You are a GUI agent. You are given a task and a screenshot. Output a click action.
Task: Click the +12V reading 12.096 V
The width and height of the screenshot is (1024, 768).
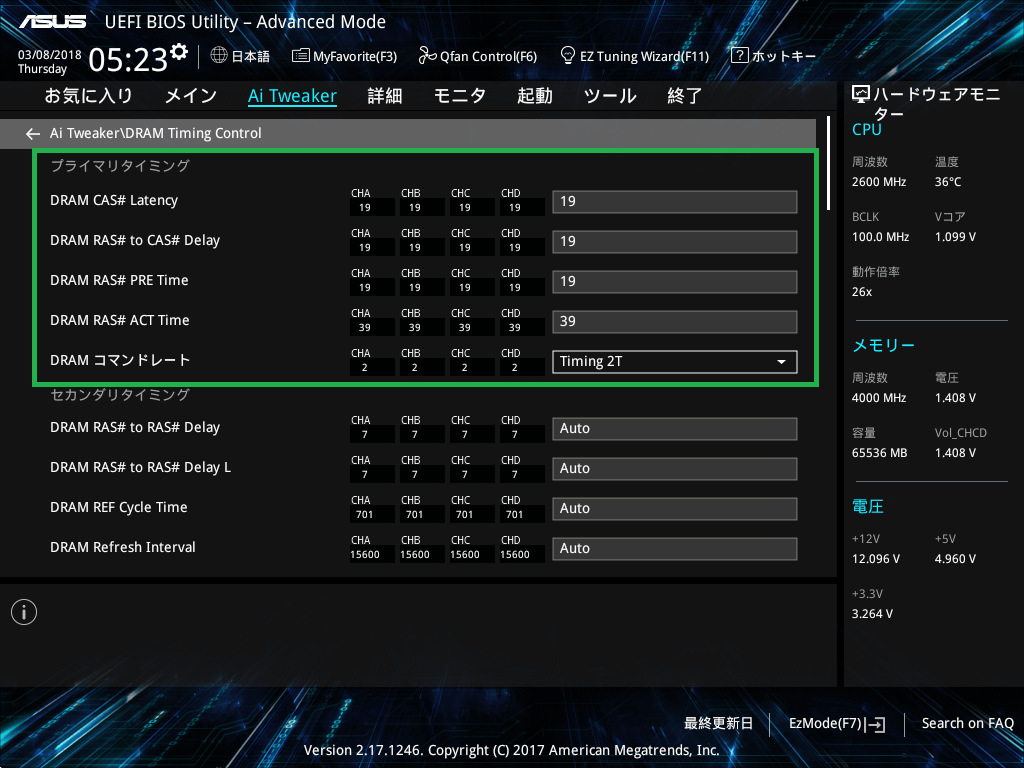[x=876, y=559]
